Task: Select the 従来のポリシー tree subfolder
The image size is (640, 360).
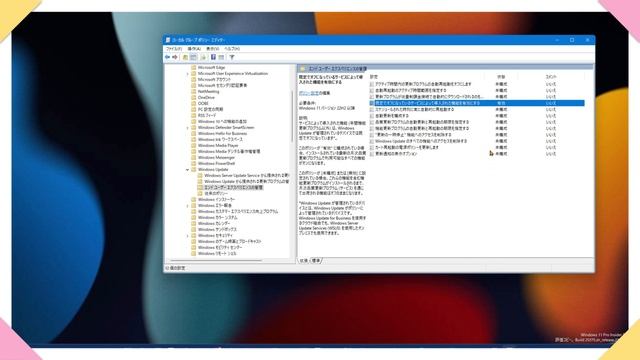Action: click(x=216, y=193)
